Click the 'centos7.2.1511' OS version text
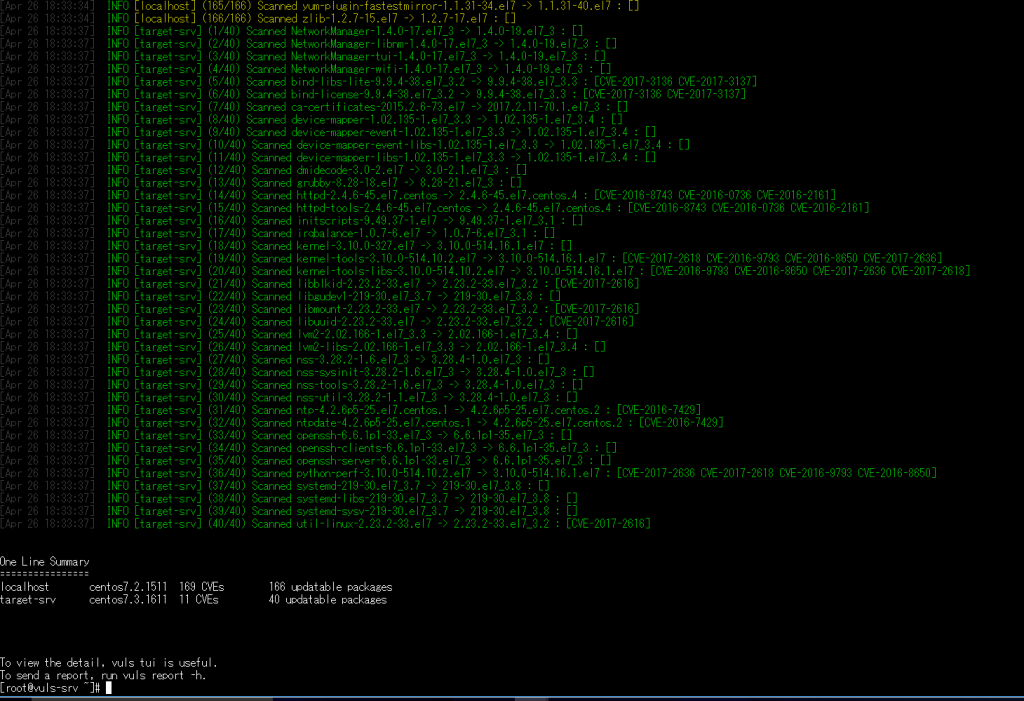 pyautogui.click(x=128, y=587)
